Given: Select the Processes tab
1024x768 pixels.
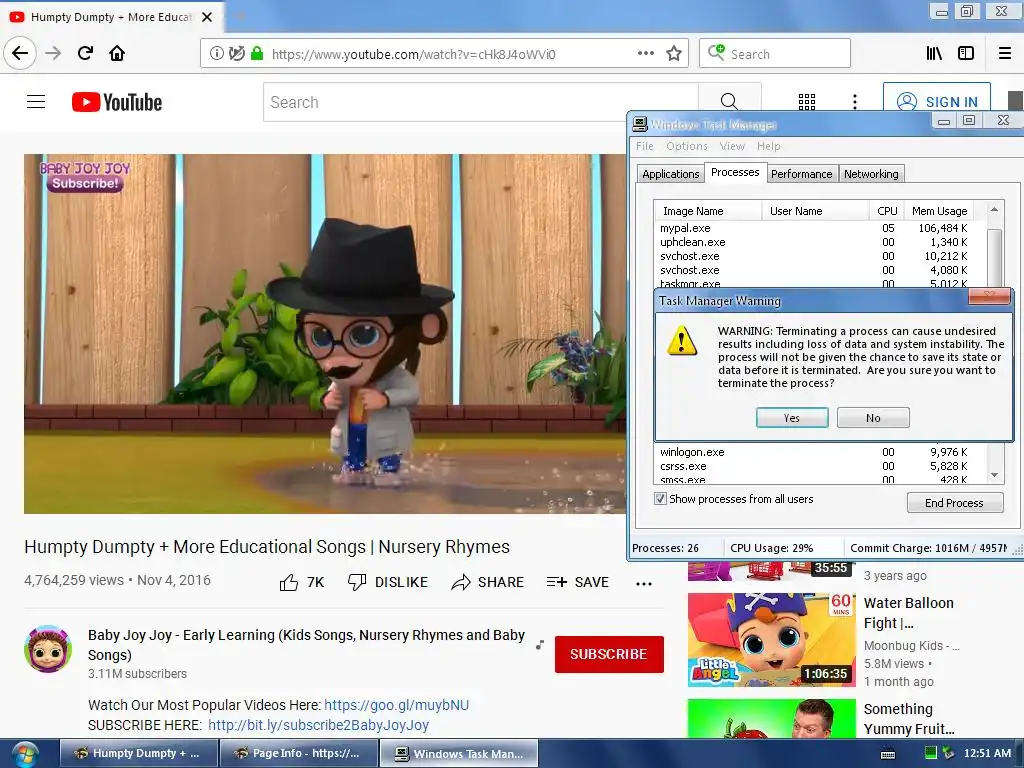Looking at the screenshot, I should tap(735, 172).
